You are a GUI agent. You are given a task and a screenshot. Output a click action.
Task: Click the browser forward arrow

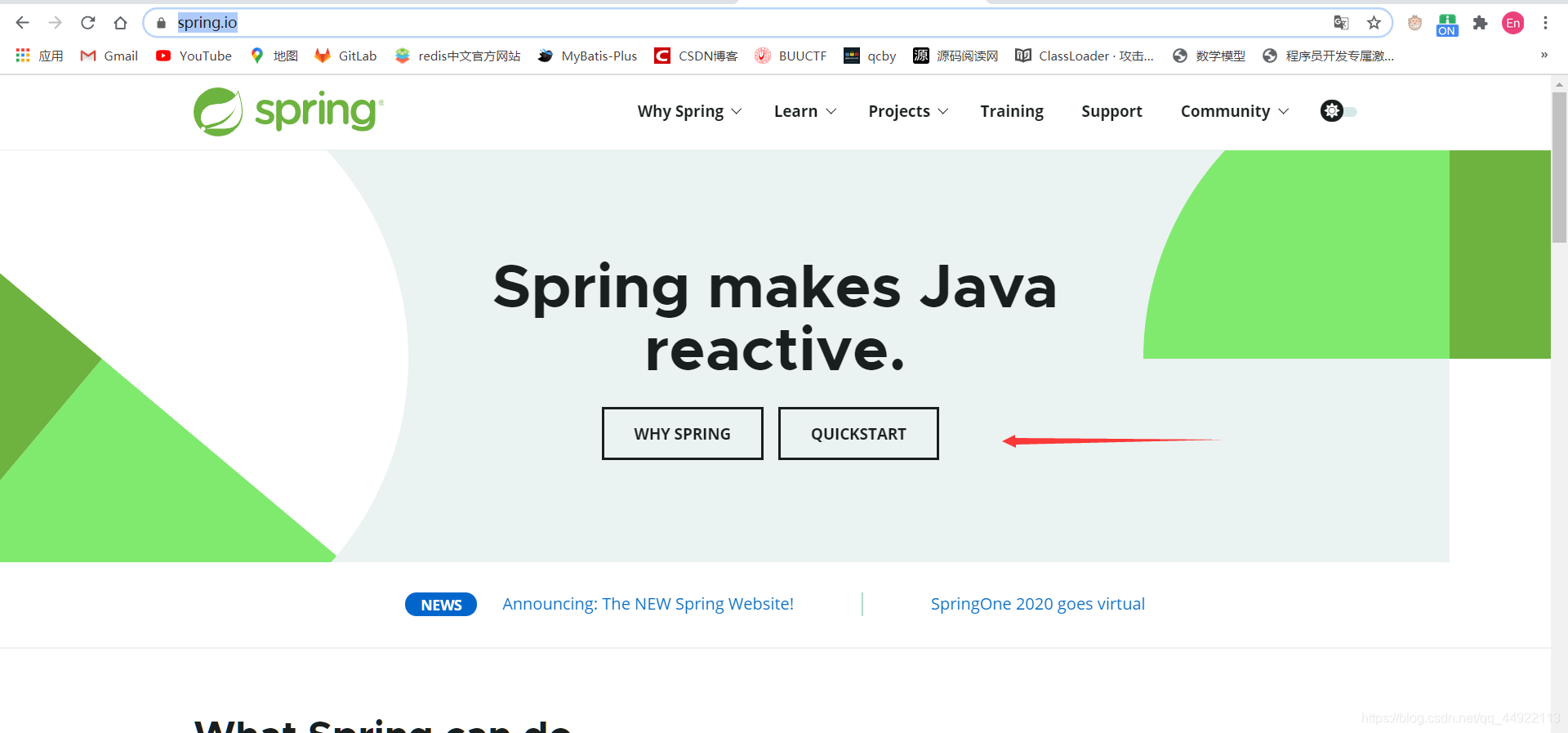55,23
